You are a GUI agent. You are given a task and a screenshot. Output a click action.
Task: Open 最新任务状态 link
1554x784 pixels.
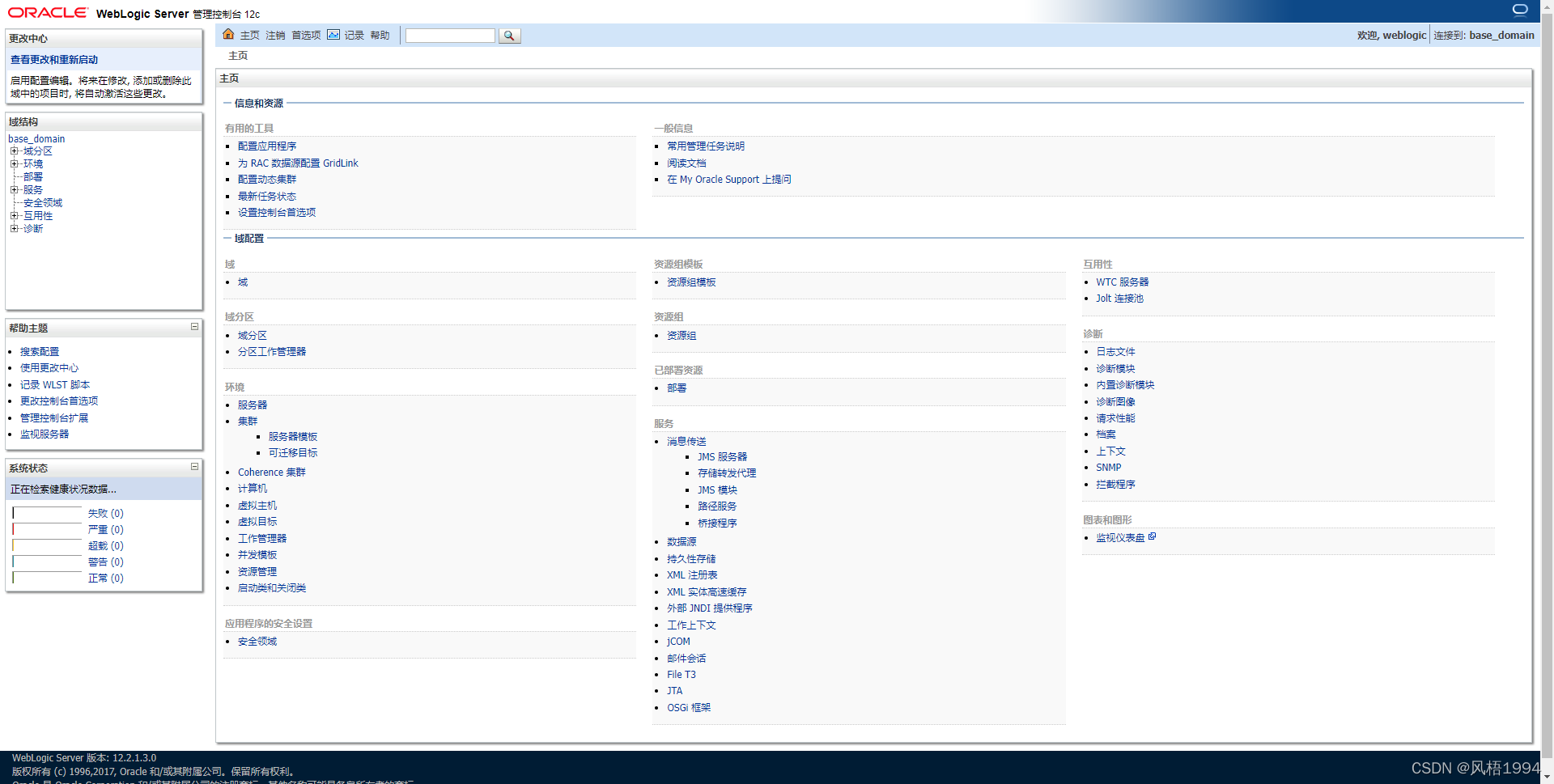[267, 197]
